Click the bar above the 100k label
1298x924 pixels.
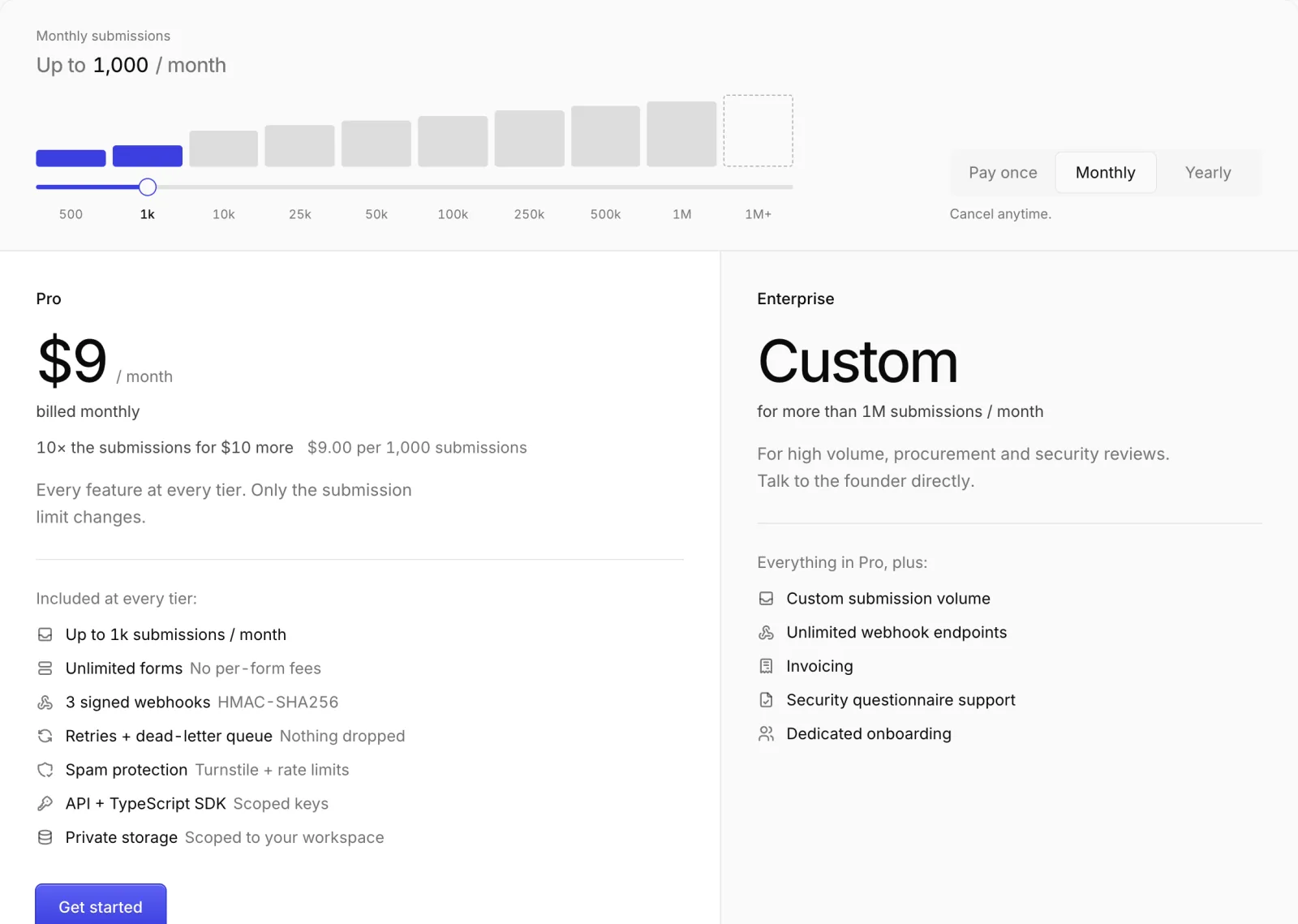453,141
